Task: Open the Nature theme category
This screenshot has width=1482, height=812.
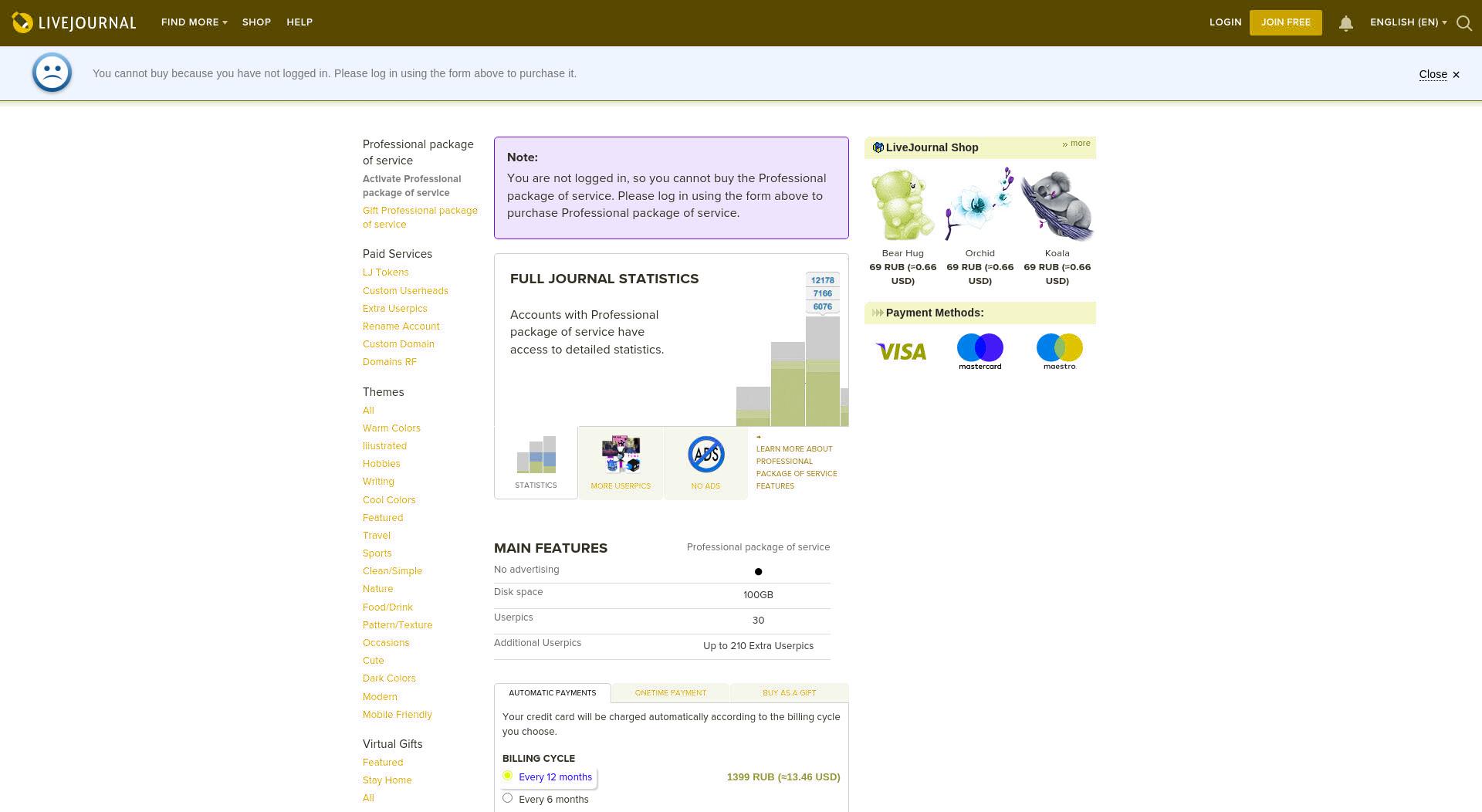Action: [377, 589]
